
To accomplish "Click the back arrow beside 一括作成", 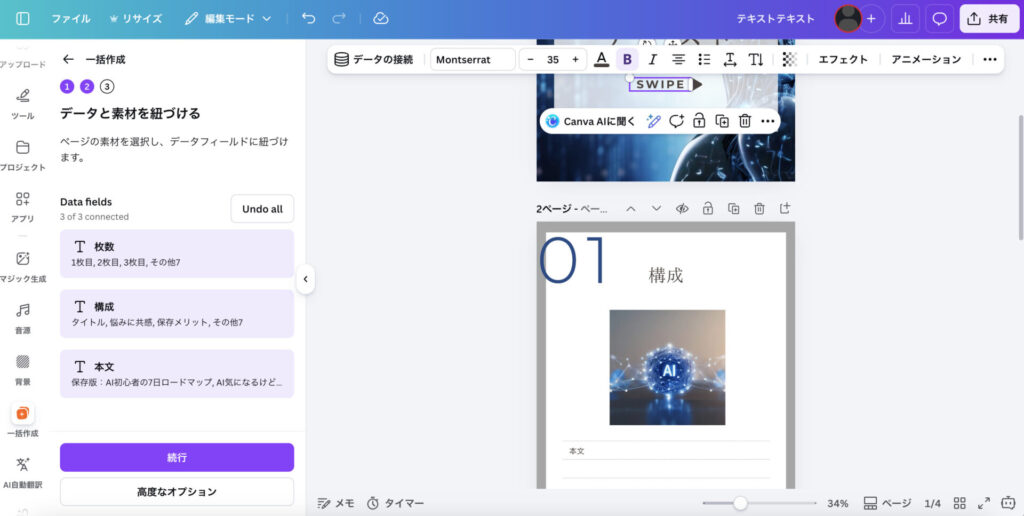I will [68, 59].
